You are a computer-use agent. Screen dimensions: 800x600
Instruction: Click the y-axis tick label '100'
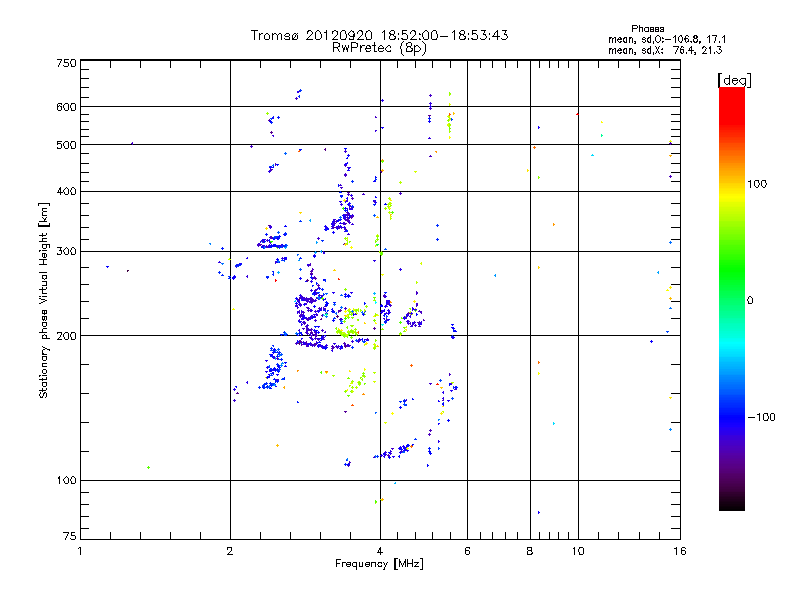[x=66, y=481]
